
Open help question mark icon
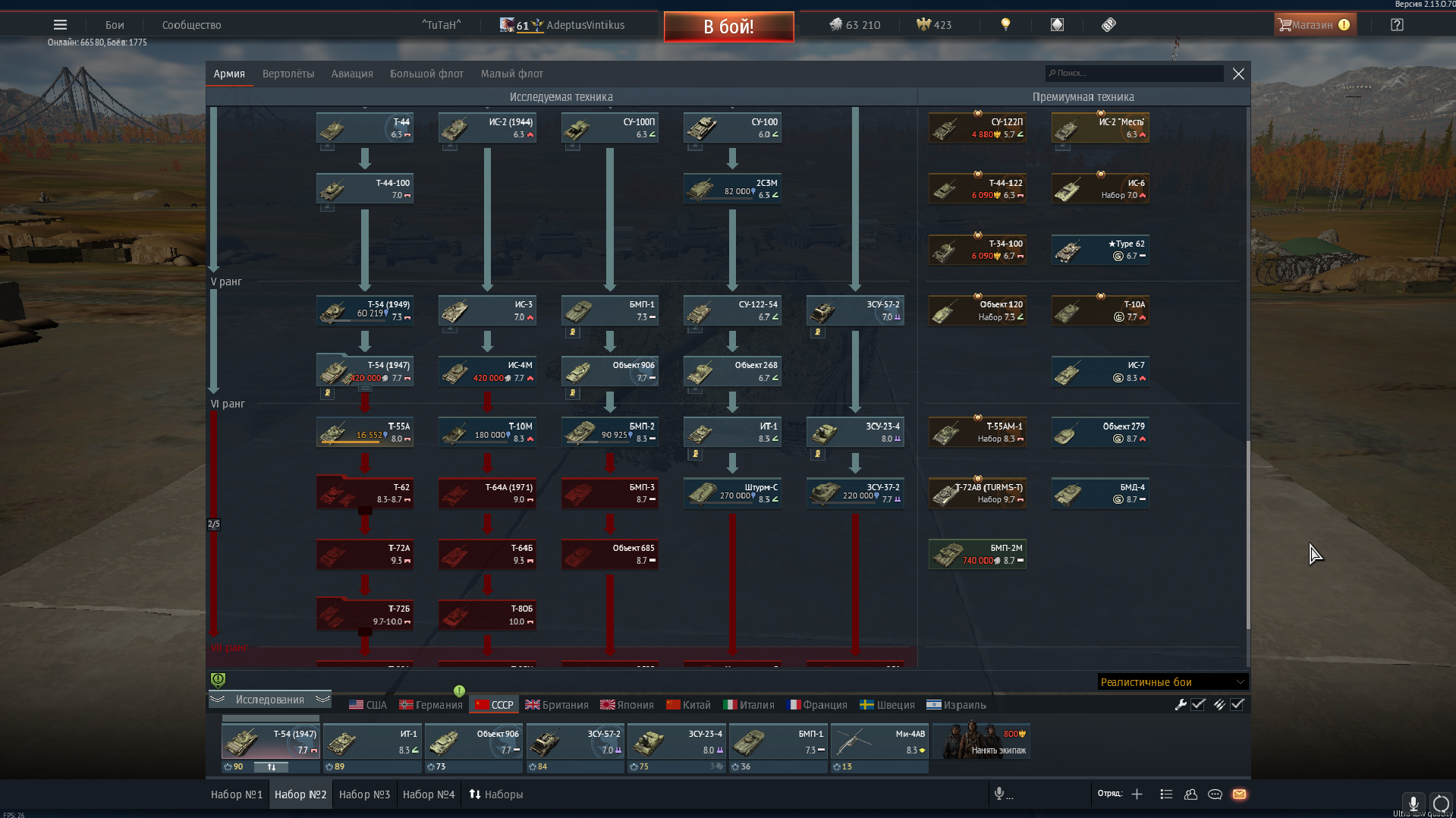point(1397,25)
